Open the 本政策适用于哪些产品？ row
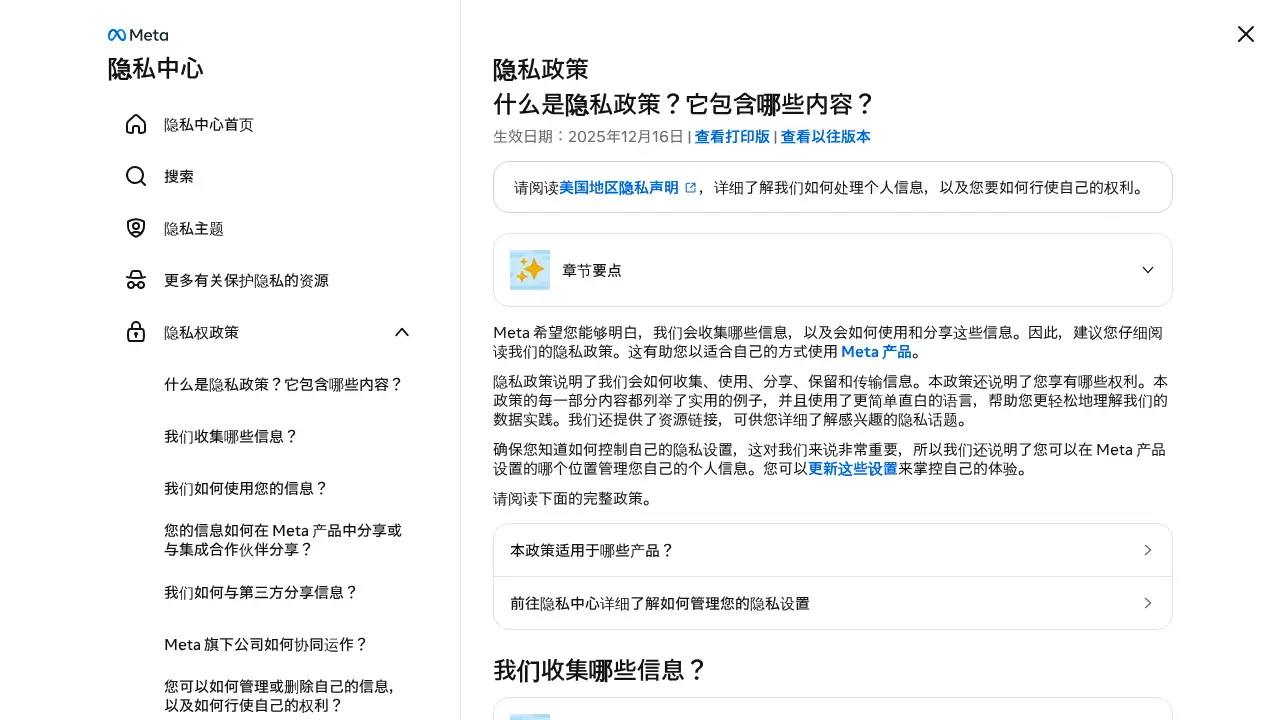This screenshot has width=1280, height=720. 833,550
